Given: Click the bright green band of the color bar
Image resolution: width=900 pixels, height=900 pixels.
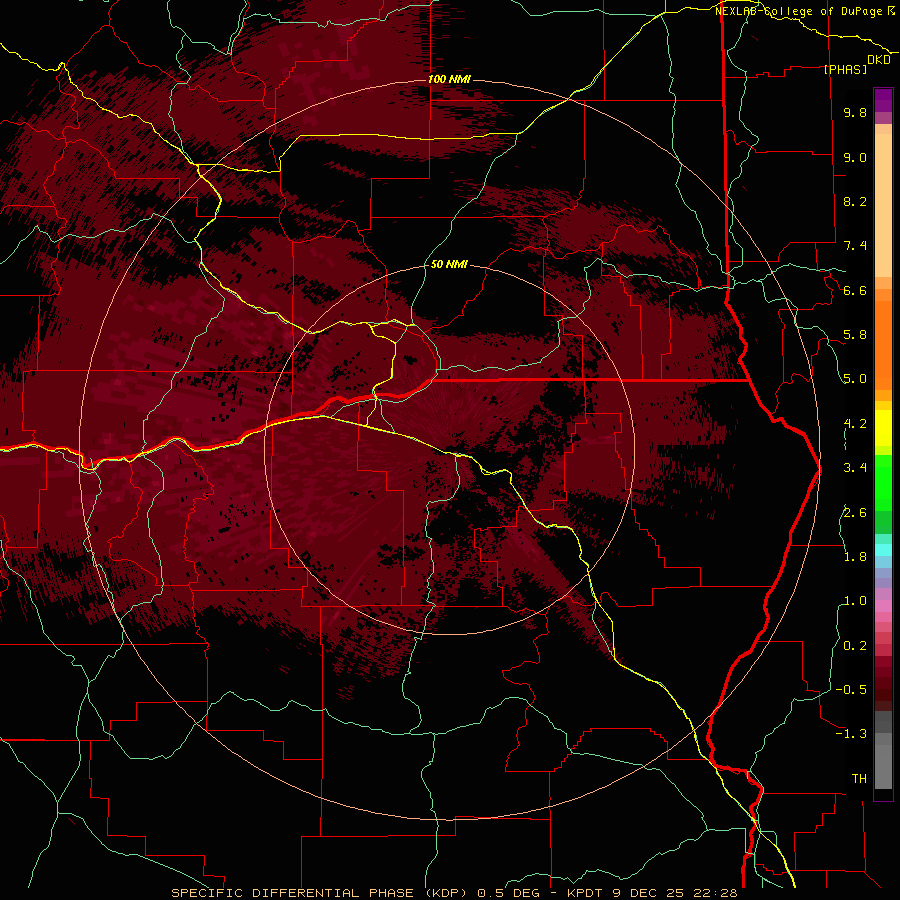Looking at the screenshot, I should pos(883,482).
